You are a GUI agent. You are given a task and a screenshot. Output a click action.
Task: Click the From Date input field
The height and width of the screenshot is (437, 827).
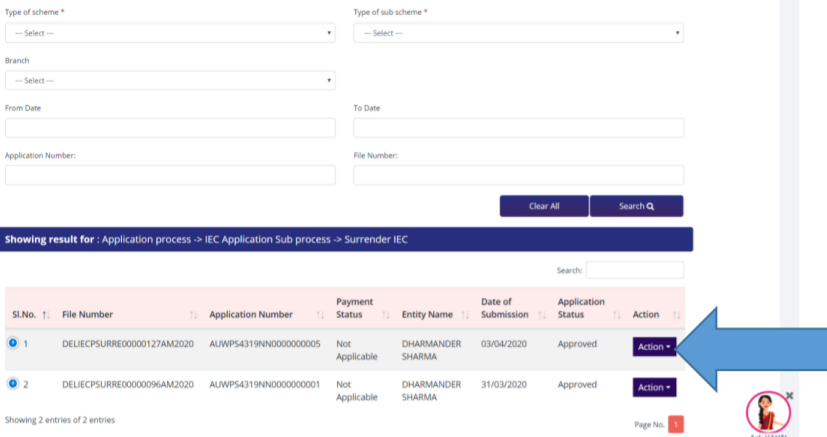pyautogui.click(x=170, y=128)
